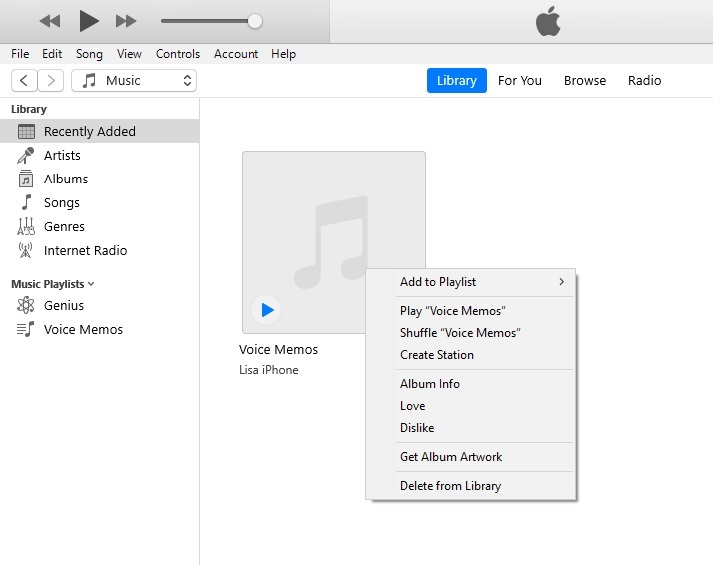Click the Albums icon in sidebar
This screenshot has height=565, width=713.
pyautogui.click(x=25, y=179)
